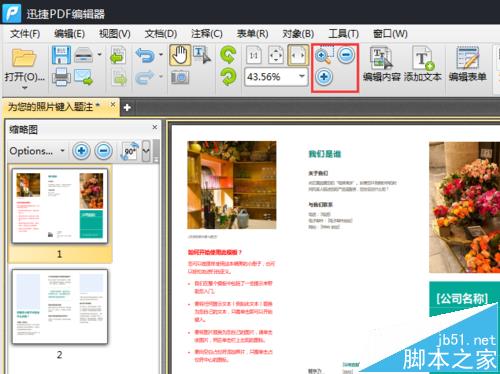
Task: Expand the zoom level dropdown arrow
Action: pos(302,77)
